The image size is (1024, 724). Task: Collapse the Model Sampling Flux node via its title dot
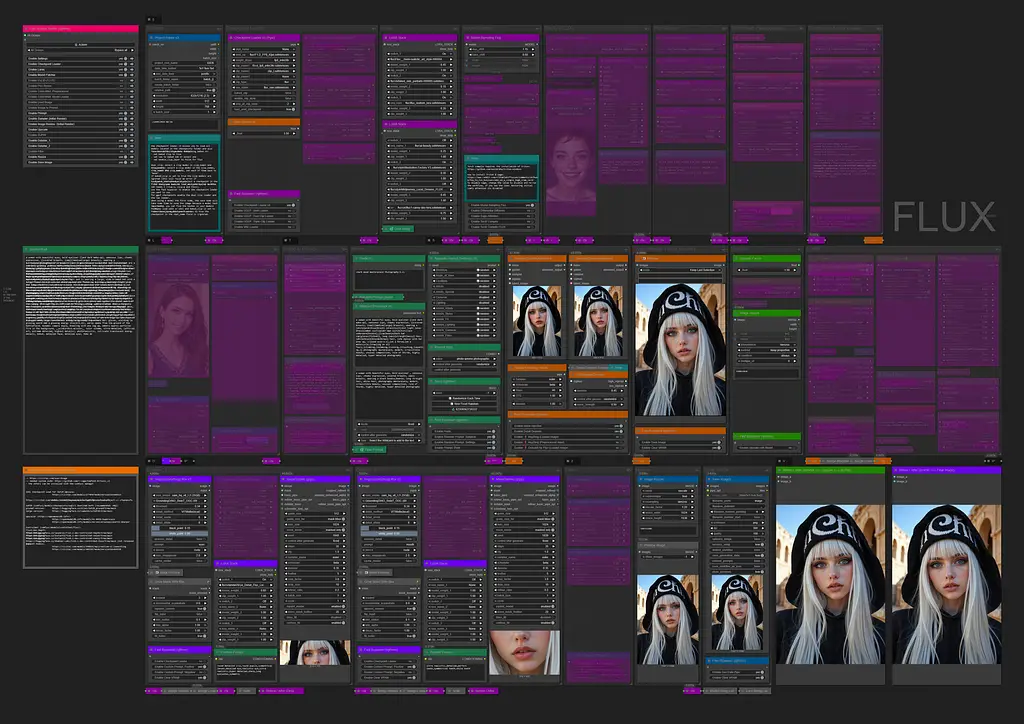click(x=467, y=38)
